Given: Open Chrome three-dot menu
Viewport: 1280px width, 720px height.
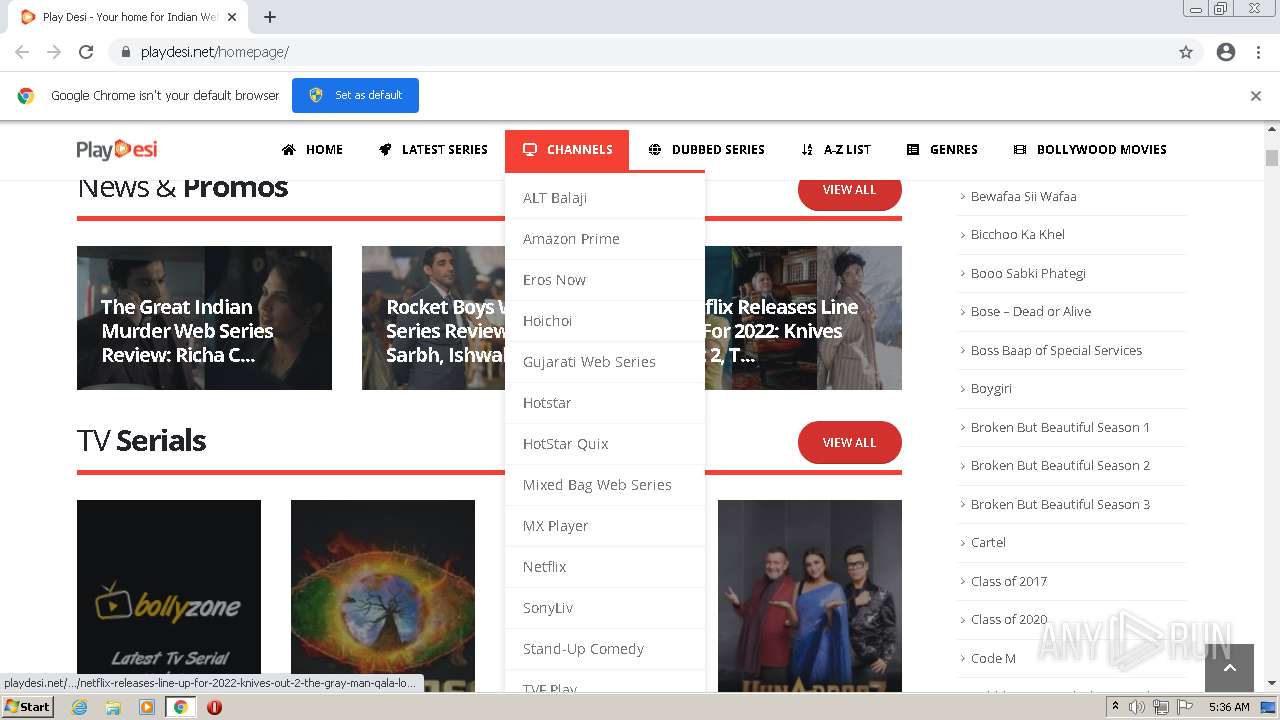Looking at the screenshot, I should click(x=1258, y=52).
